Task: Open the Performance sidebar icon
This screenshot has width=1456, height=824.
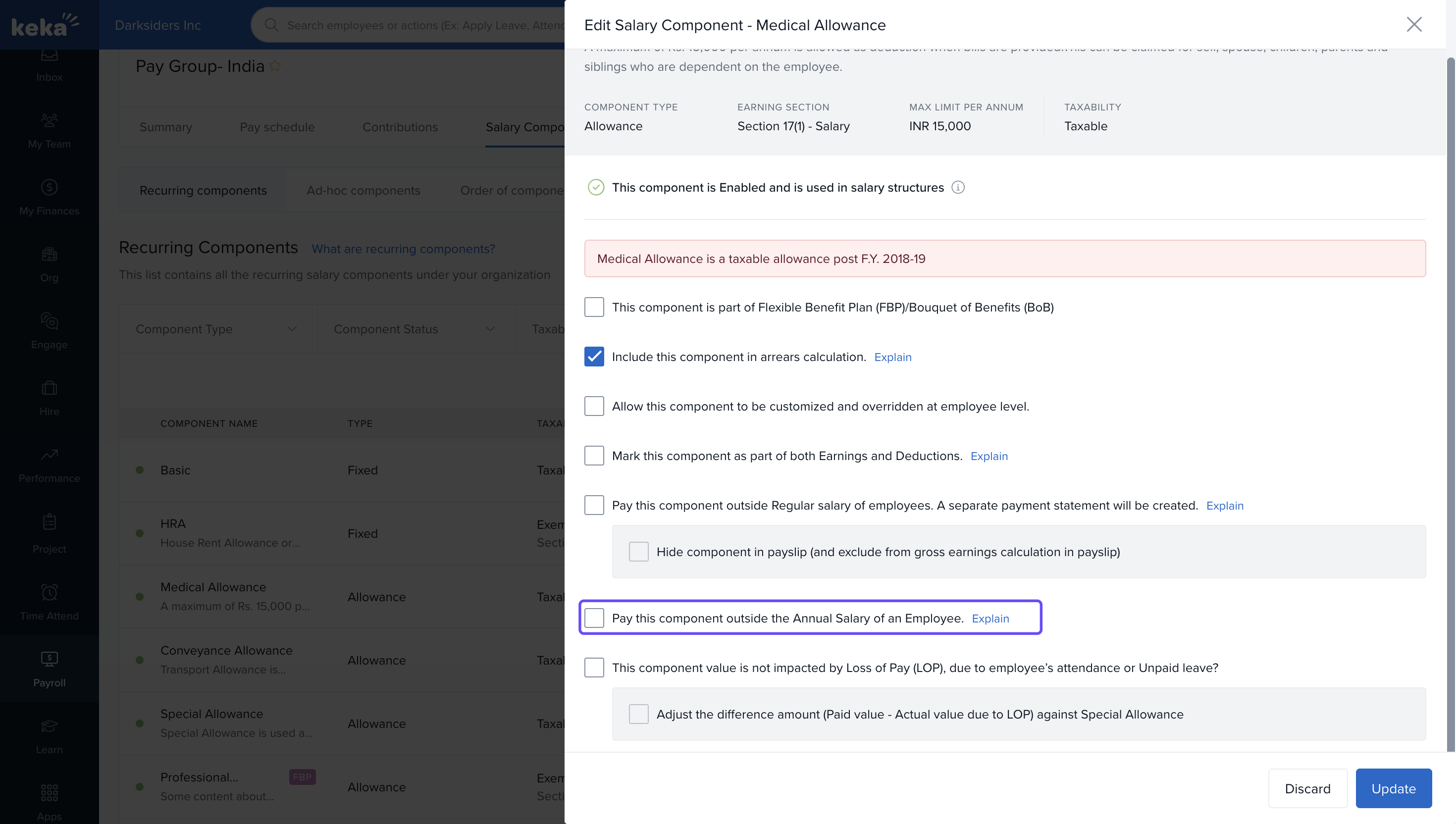Action: pyautogui.click(x=49, y=455)
